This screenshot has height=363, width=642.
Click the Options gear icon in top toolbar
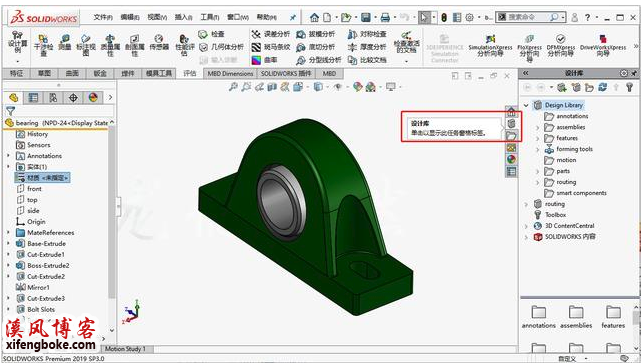[469, 17]
